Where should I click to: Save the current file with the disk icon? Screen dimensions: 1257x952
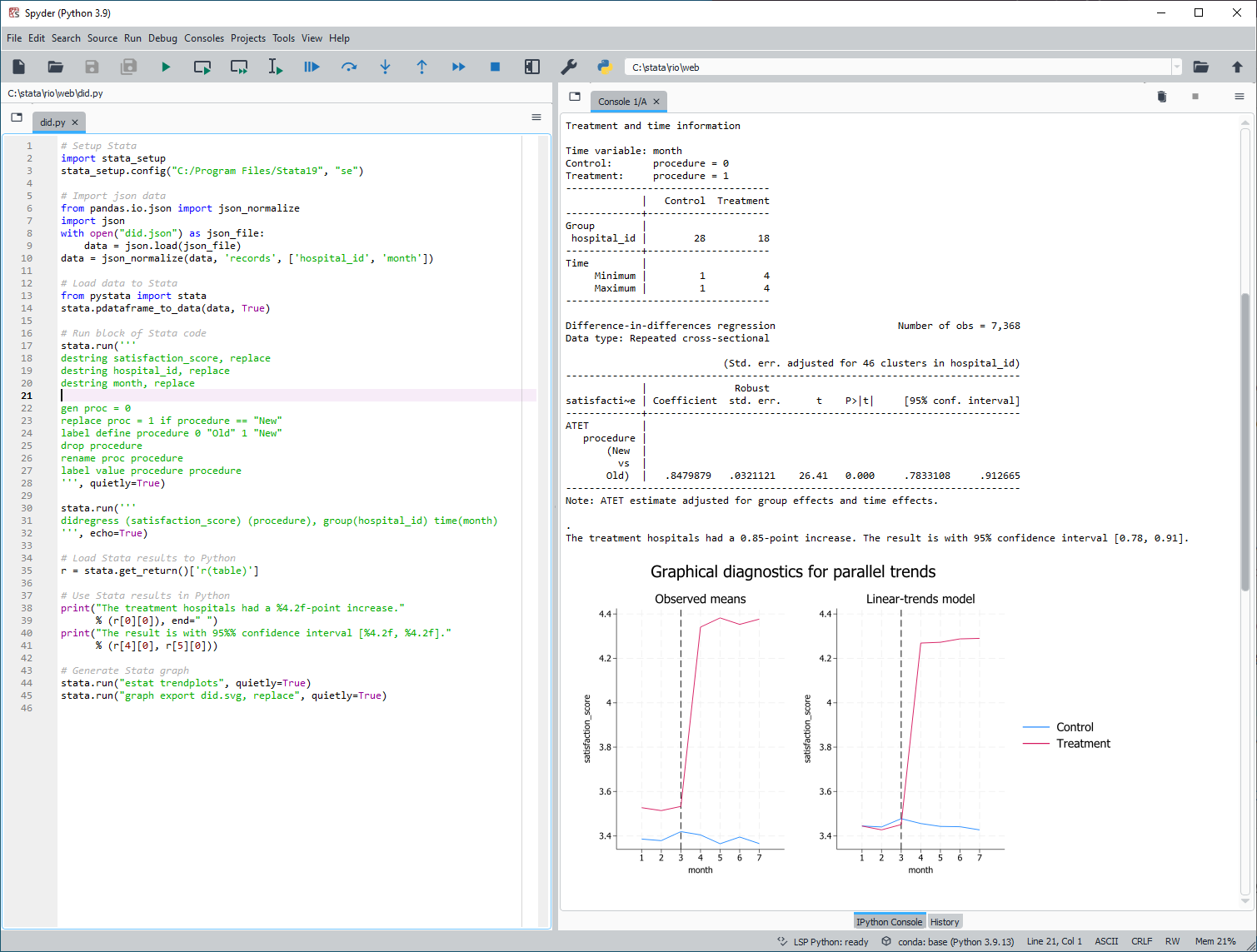point(92,67)
